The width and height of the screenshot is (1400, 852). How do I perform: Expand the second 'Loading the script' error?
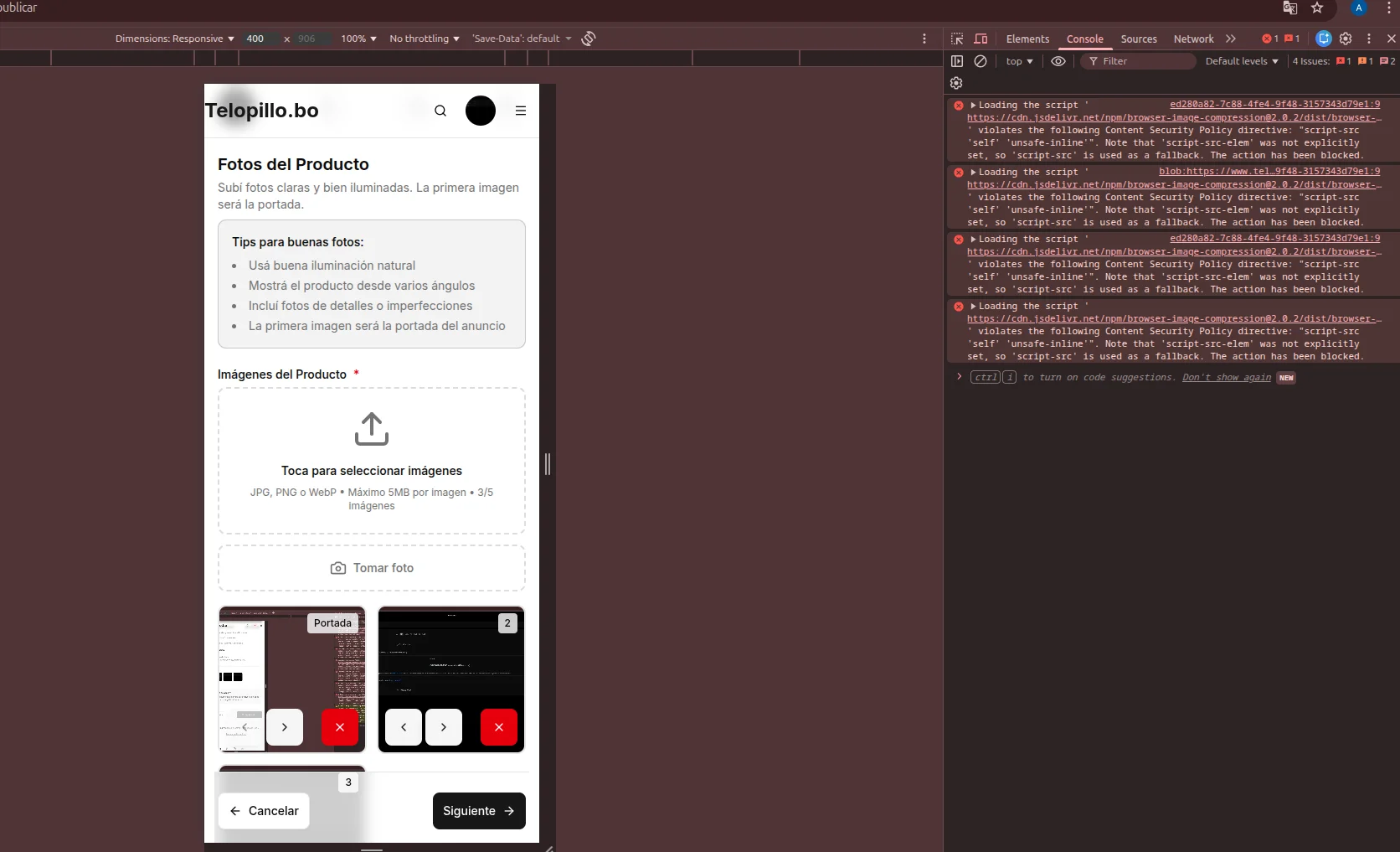(973, 173)
